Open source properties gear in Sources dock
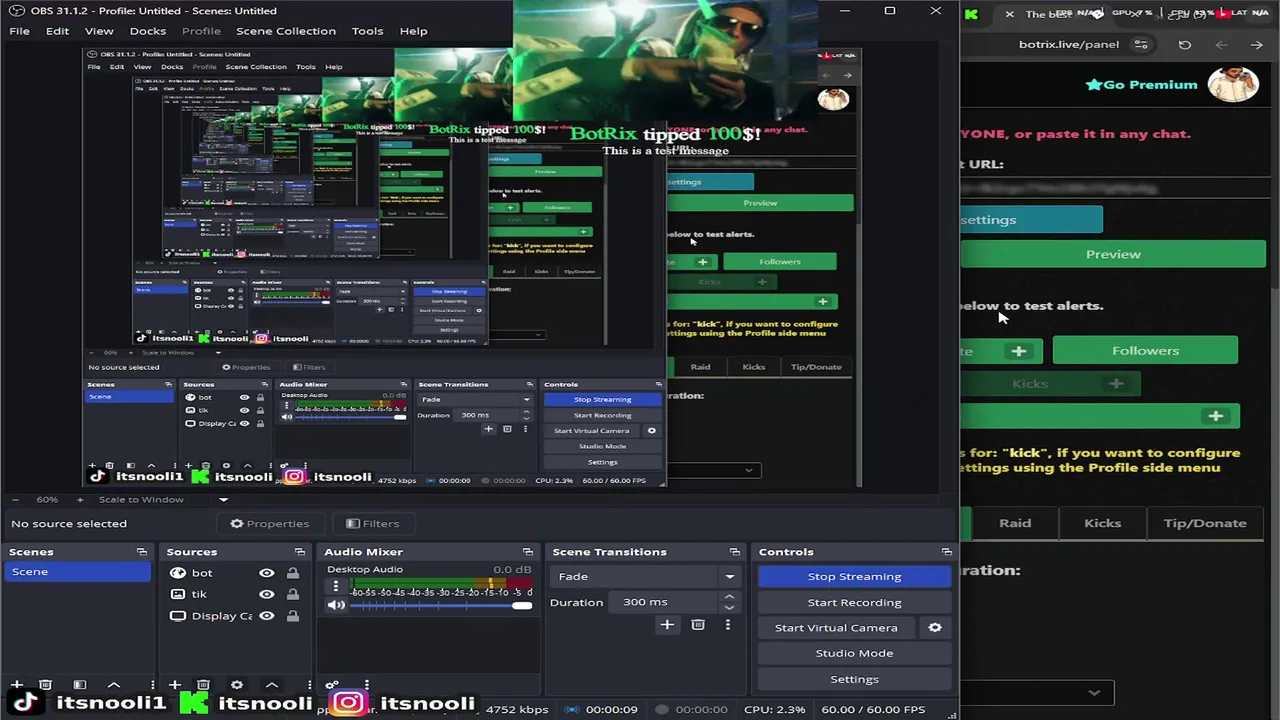 [x=237, y=685]
